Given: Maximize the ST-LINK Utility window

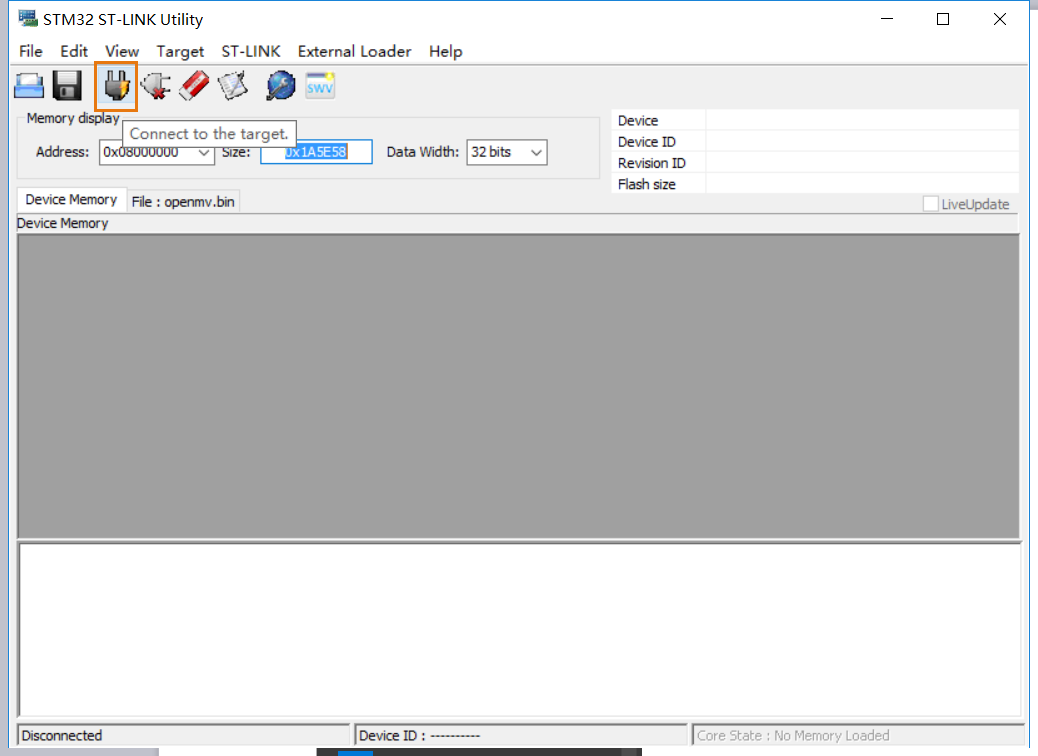Looking at the screenshot, I should pyautogui.click(x=943, y=19).
